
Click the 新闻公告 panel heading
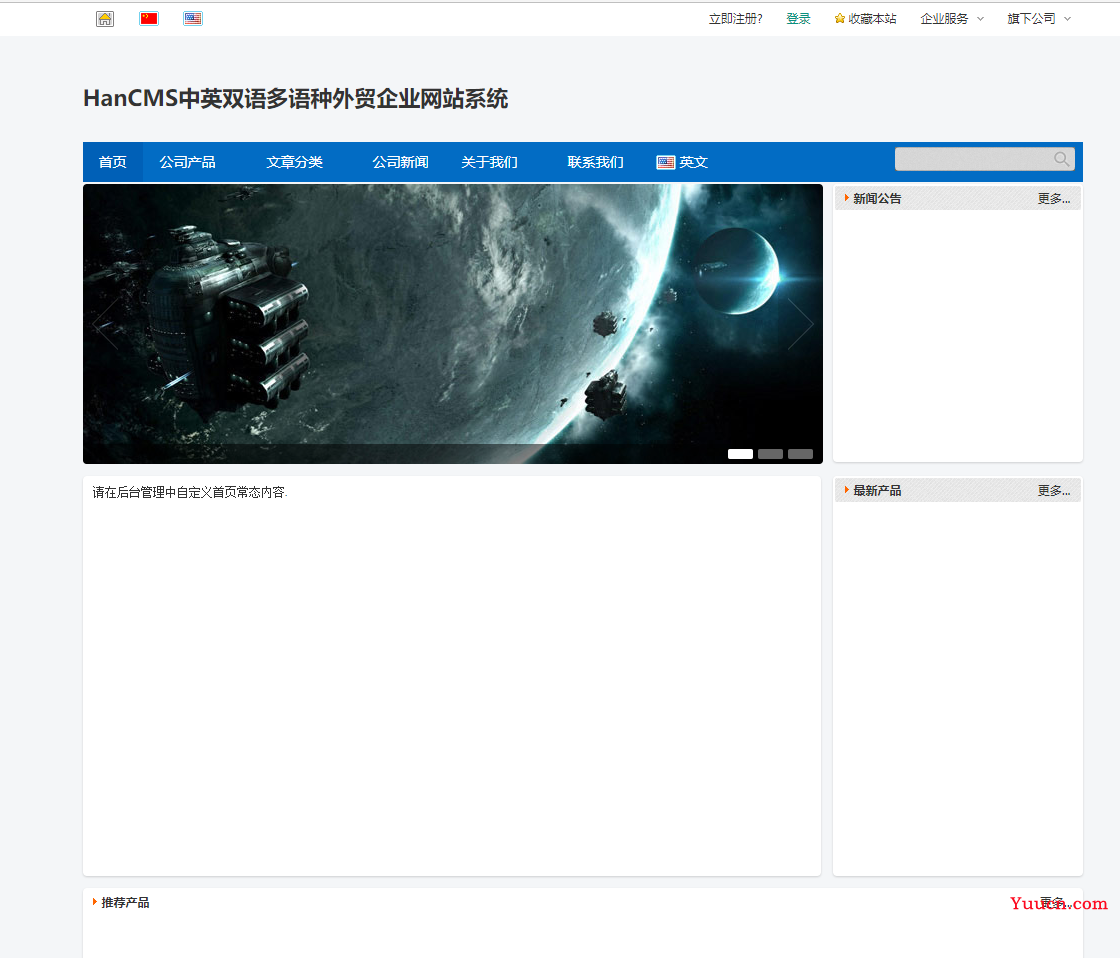coord(877,199)
